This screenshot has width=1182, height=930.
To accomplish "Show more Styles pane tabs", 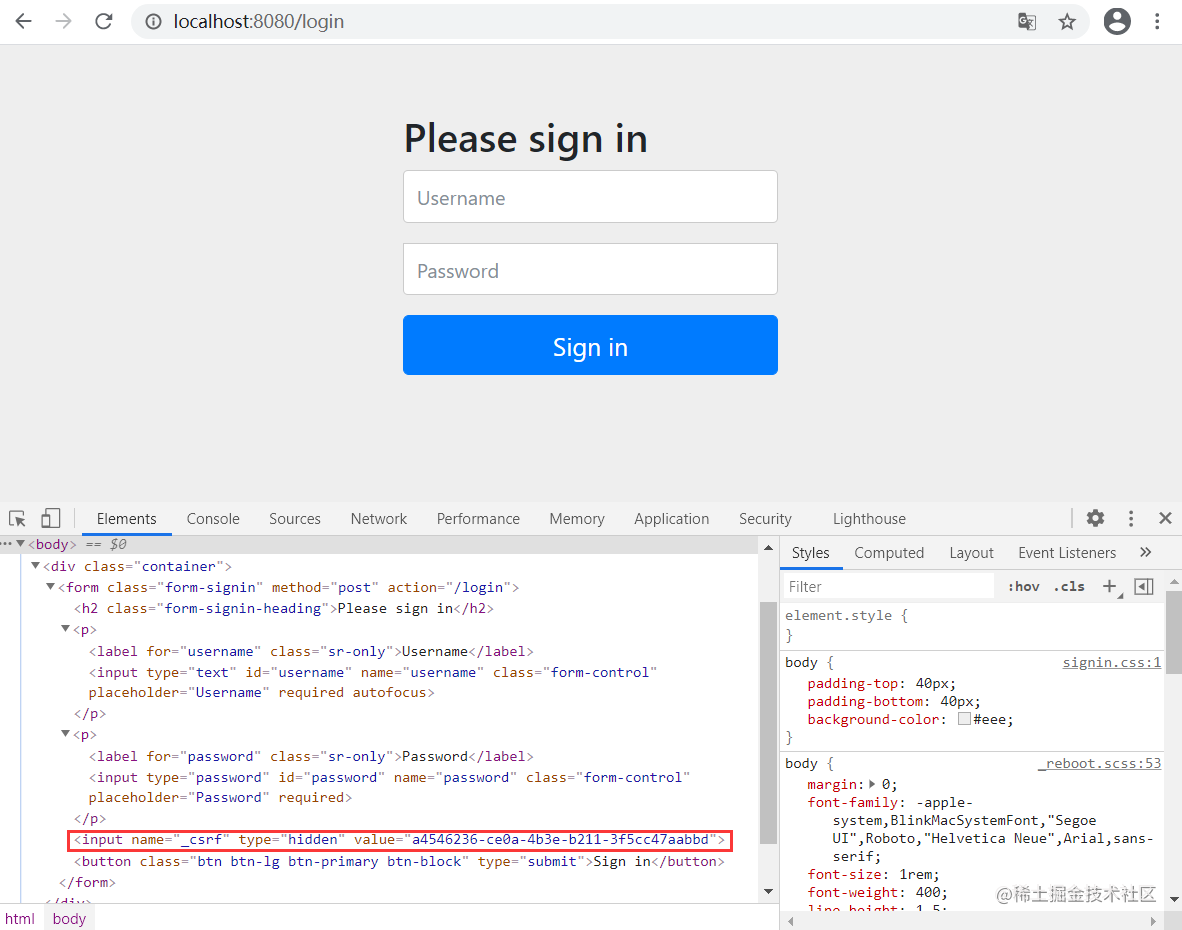I will [x=1146, y=552].
